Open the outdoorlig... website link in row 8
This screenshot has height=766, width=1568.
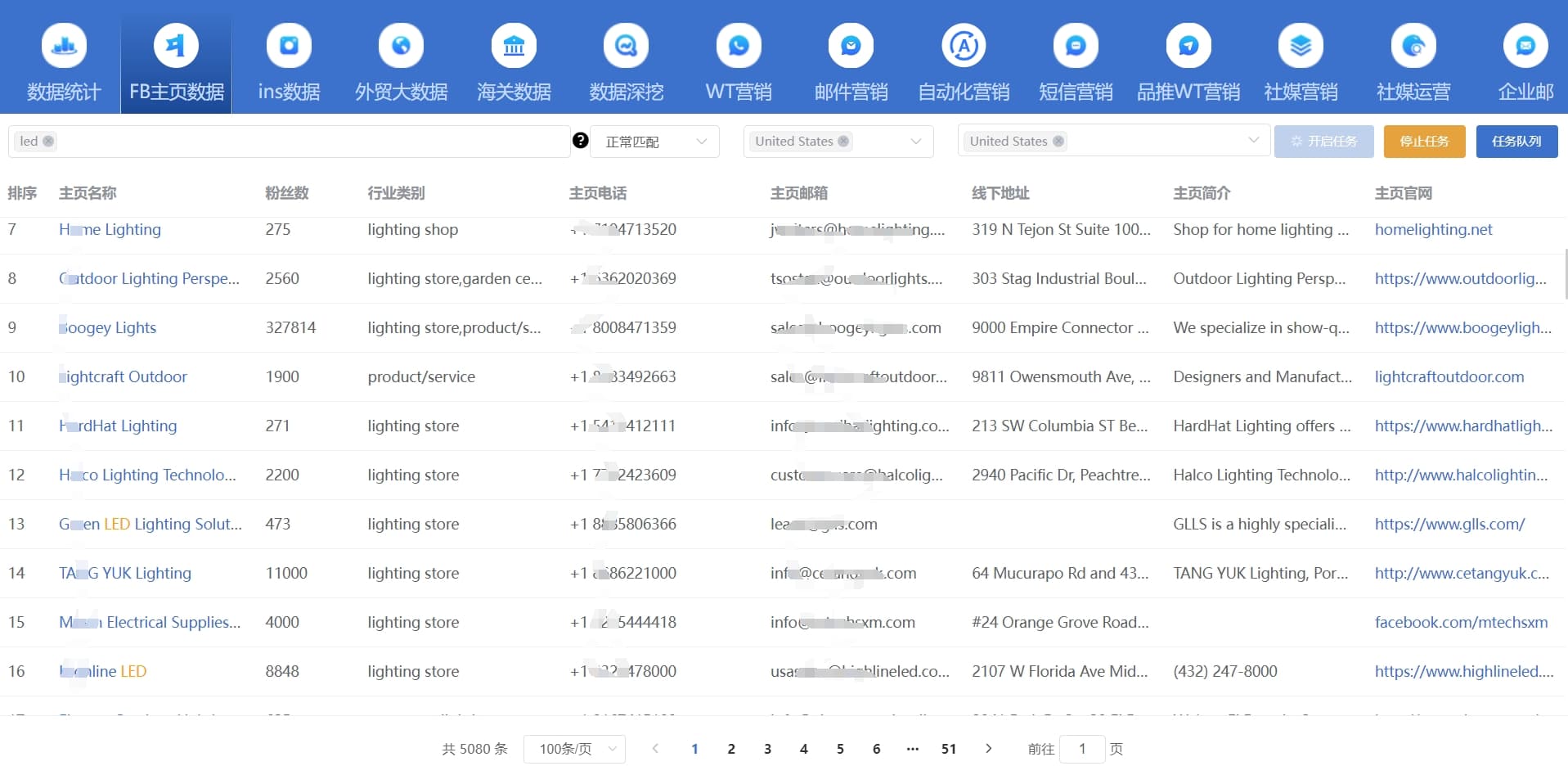[1461, 278]
